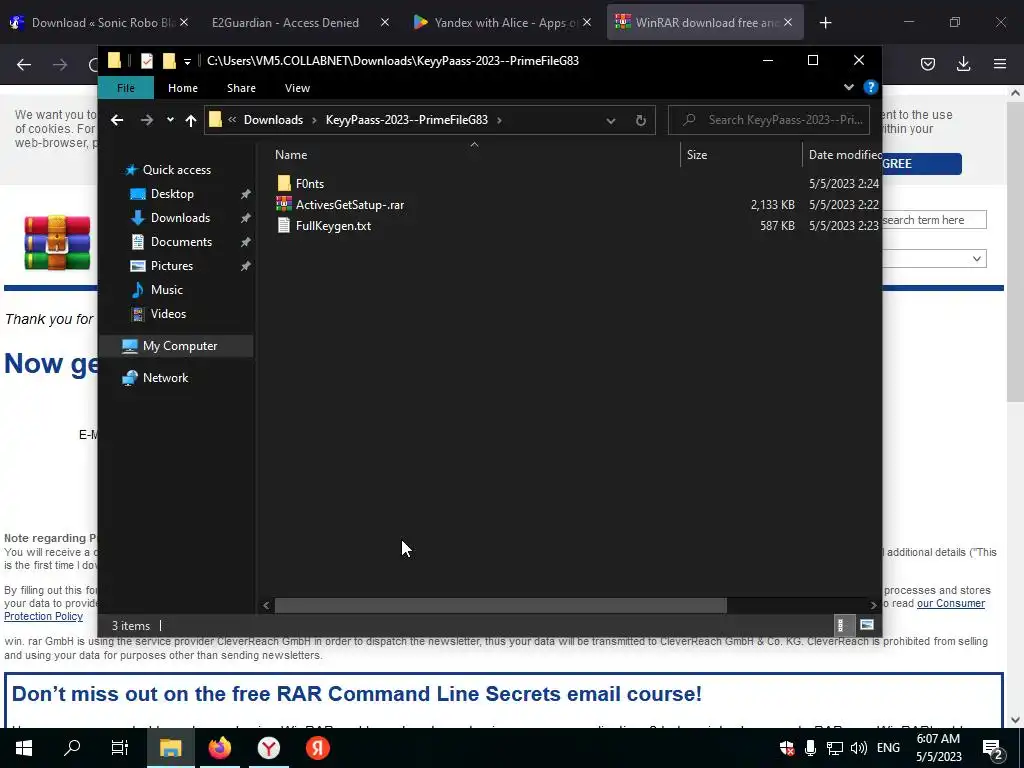Select the ActivesGetSatup-.rar archive icon

click(x=283, y=204)
